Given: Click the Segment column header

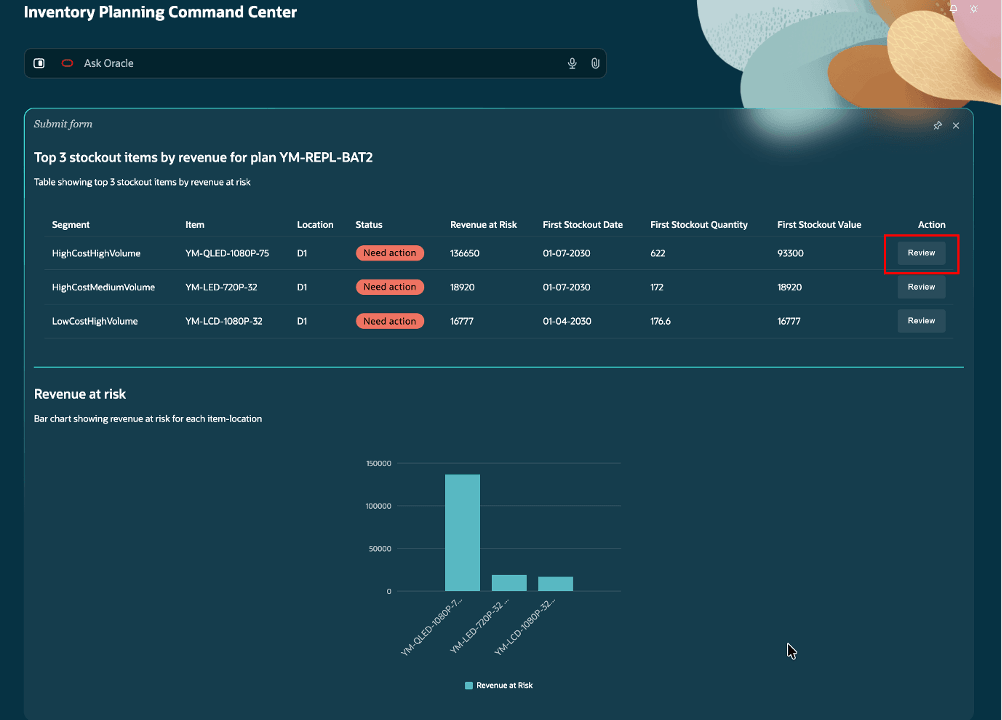Looking at the screenshot, I should (x=70, y=225).
